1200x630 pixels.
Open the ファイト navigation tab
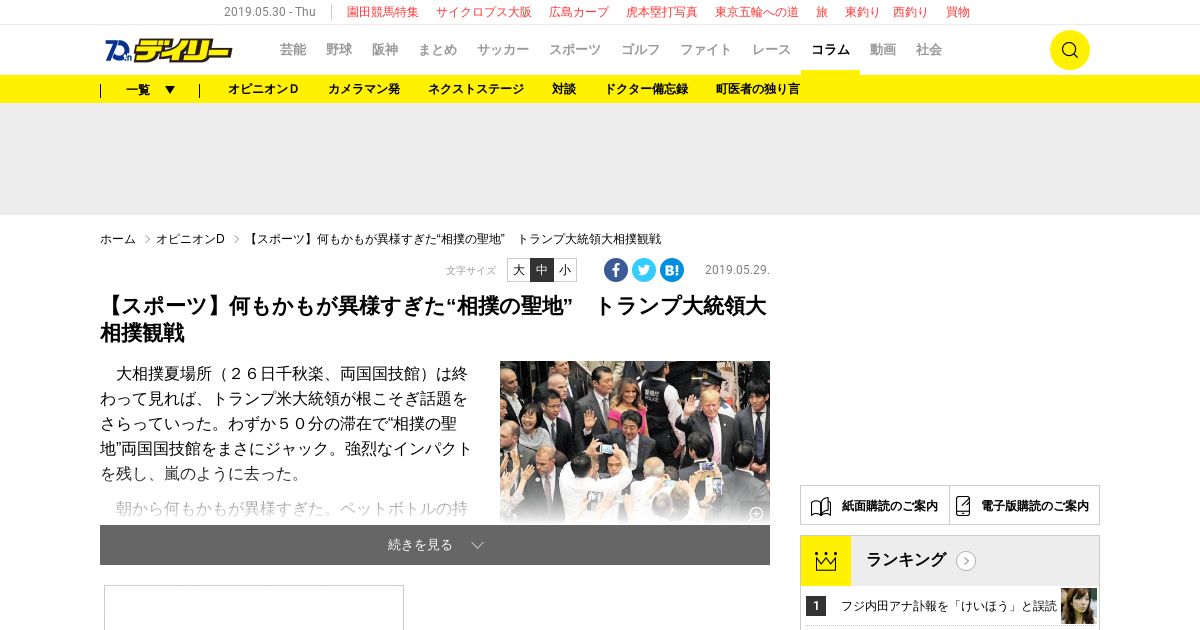[x=706, y=50]
